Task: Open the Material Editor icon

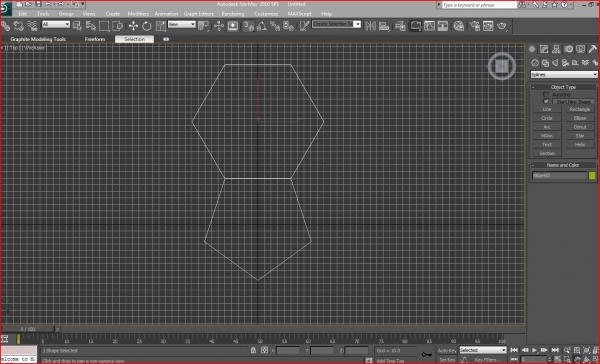Action: tap(458, 26)
